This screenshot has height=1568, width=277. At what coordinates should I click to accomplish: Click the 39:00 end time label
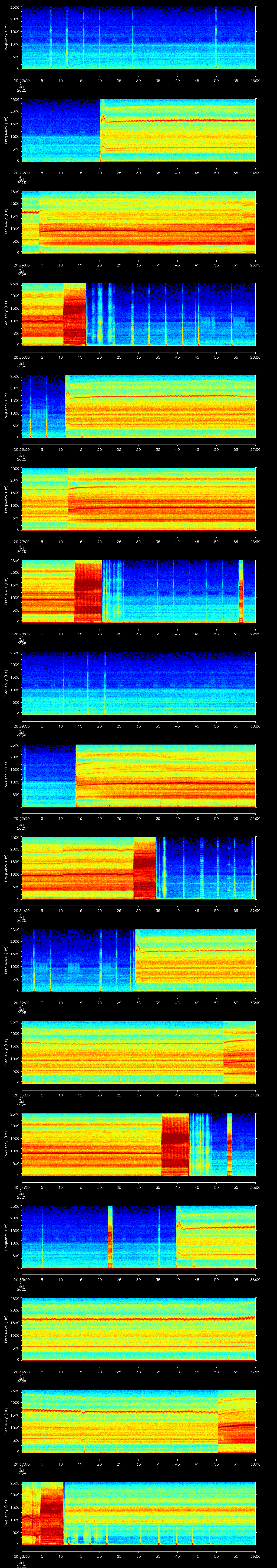pos(255,1556)
